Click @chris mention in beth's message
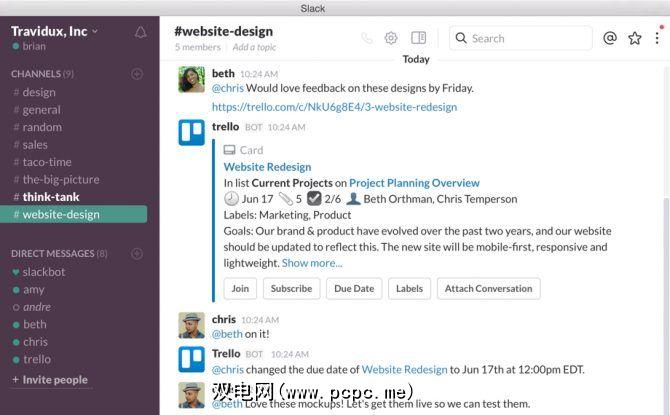 point(228,88)
